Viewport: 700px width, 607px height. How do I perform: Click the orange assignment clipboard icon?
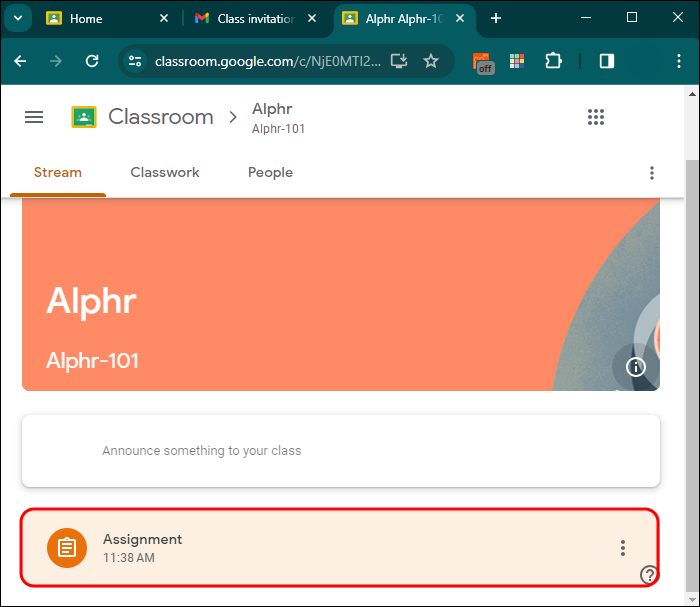coord(67,548)
